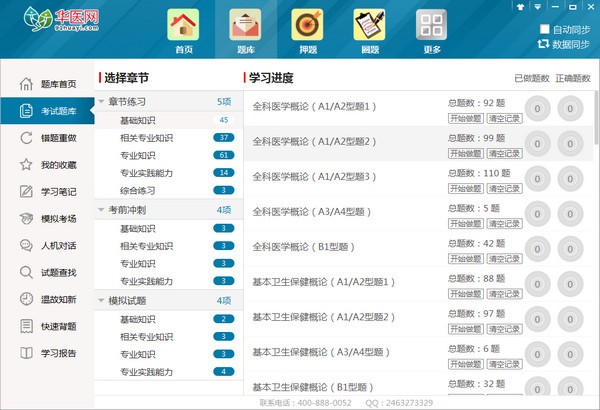Select 基础知识 under 考前冲刺

[168, 229]
